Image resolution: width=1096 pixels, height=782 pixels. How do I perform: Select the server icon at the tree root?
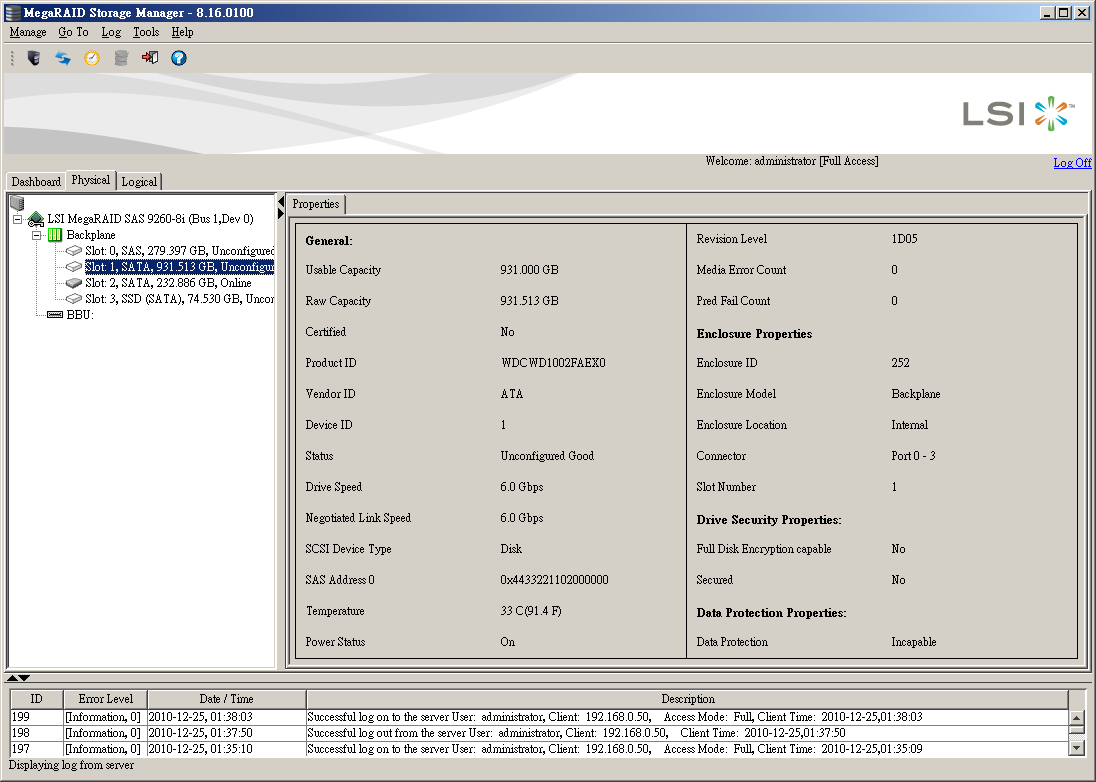16,203
